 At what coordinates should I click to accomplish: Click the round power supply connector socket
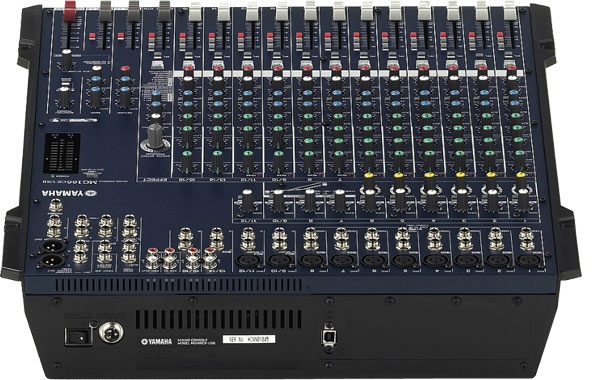[111, 332]
